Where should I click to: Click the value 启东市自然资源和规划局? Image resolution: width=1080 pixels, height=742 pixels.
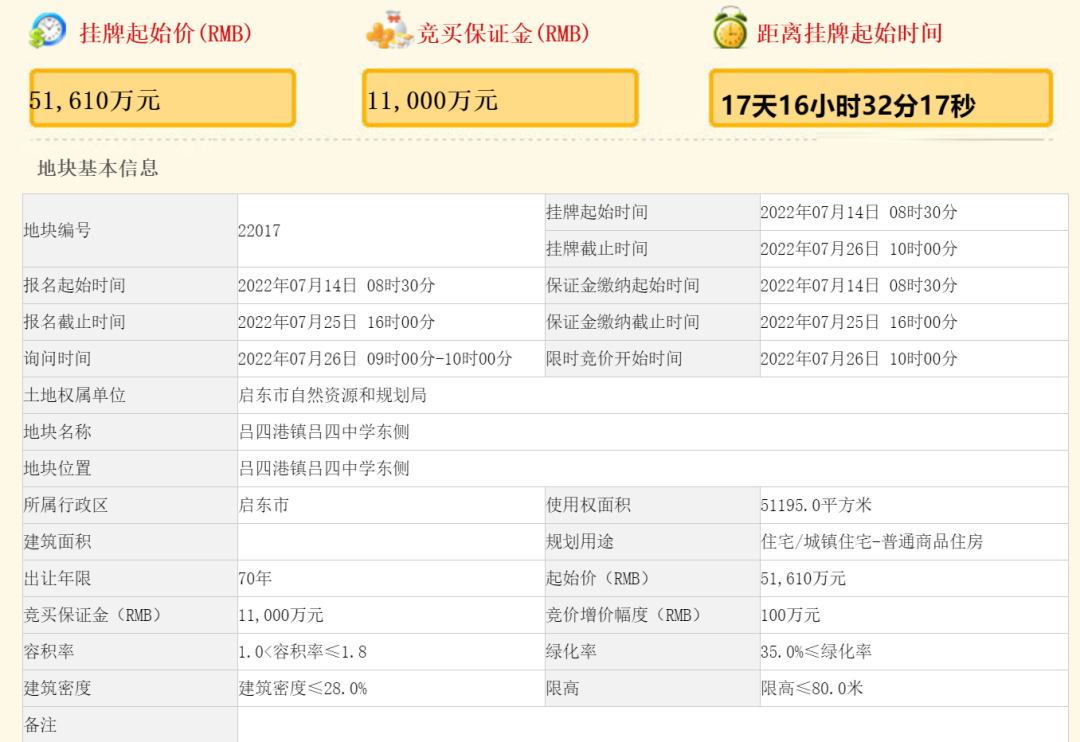pyautogui.click(x=333, y=395)
